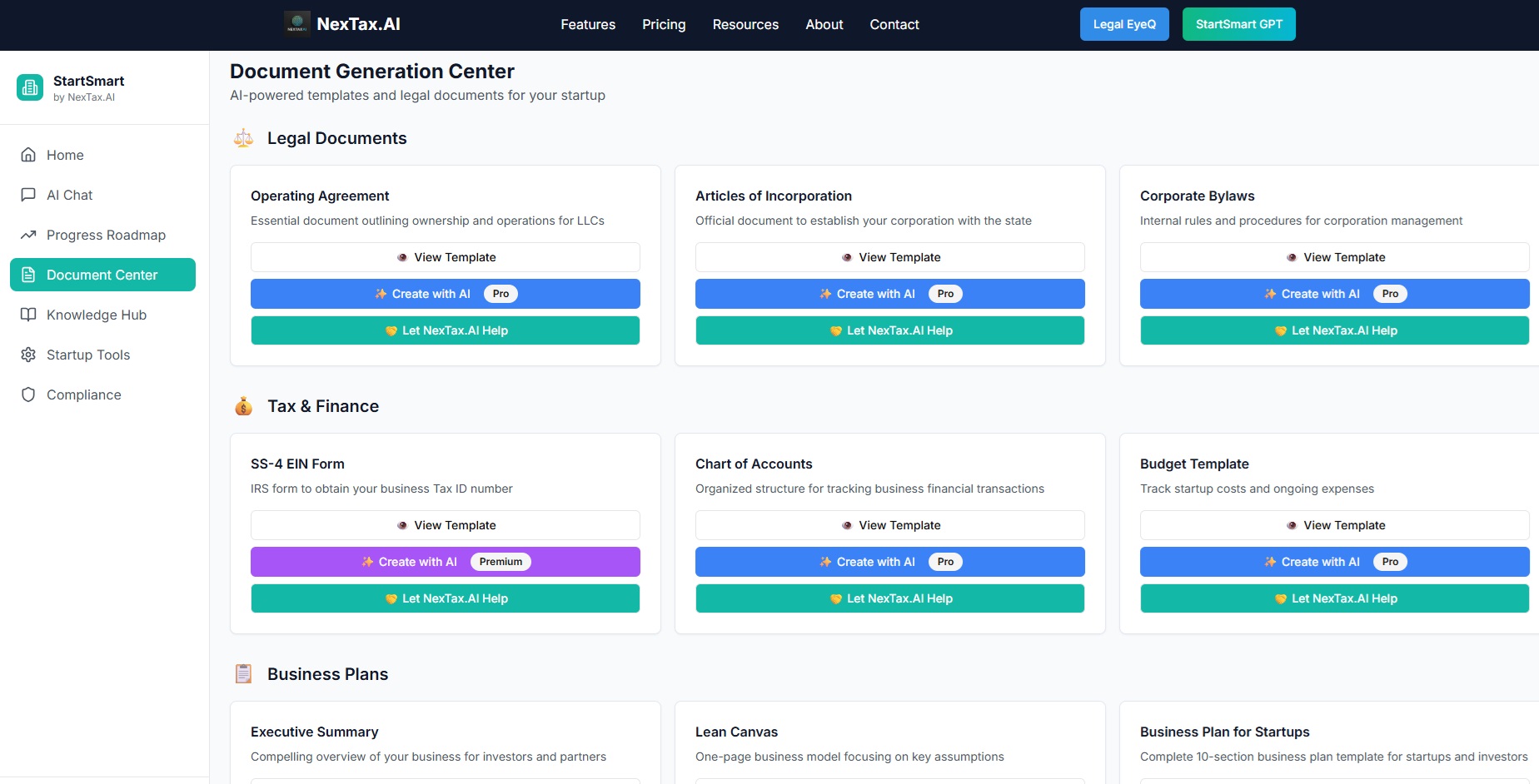Click Let NexTax.AI Help under Corporate Bylaws

point(1334,330)
